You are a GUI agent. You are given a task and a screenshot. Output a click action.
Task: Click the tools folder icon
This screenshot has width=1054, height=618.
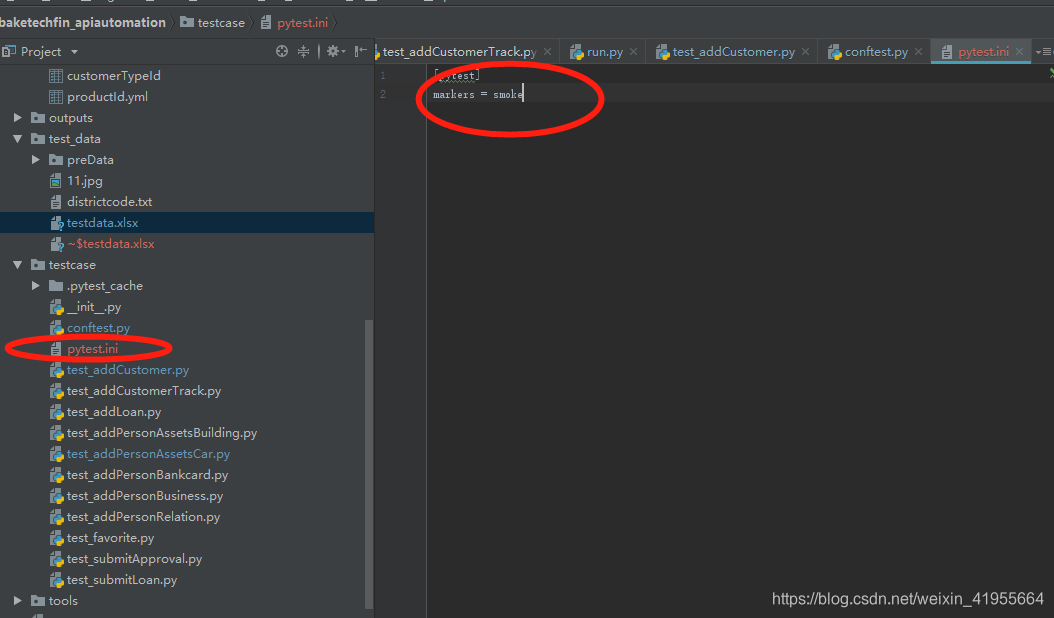click(38, 601)
